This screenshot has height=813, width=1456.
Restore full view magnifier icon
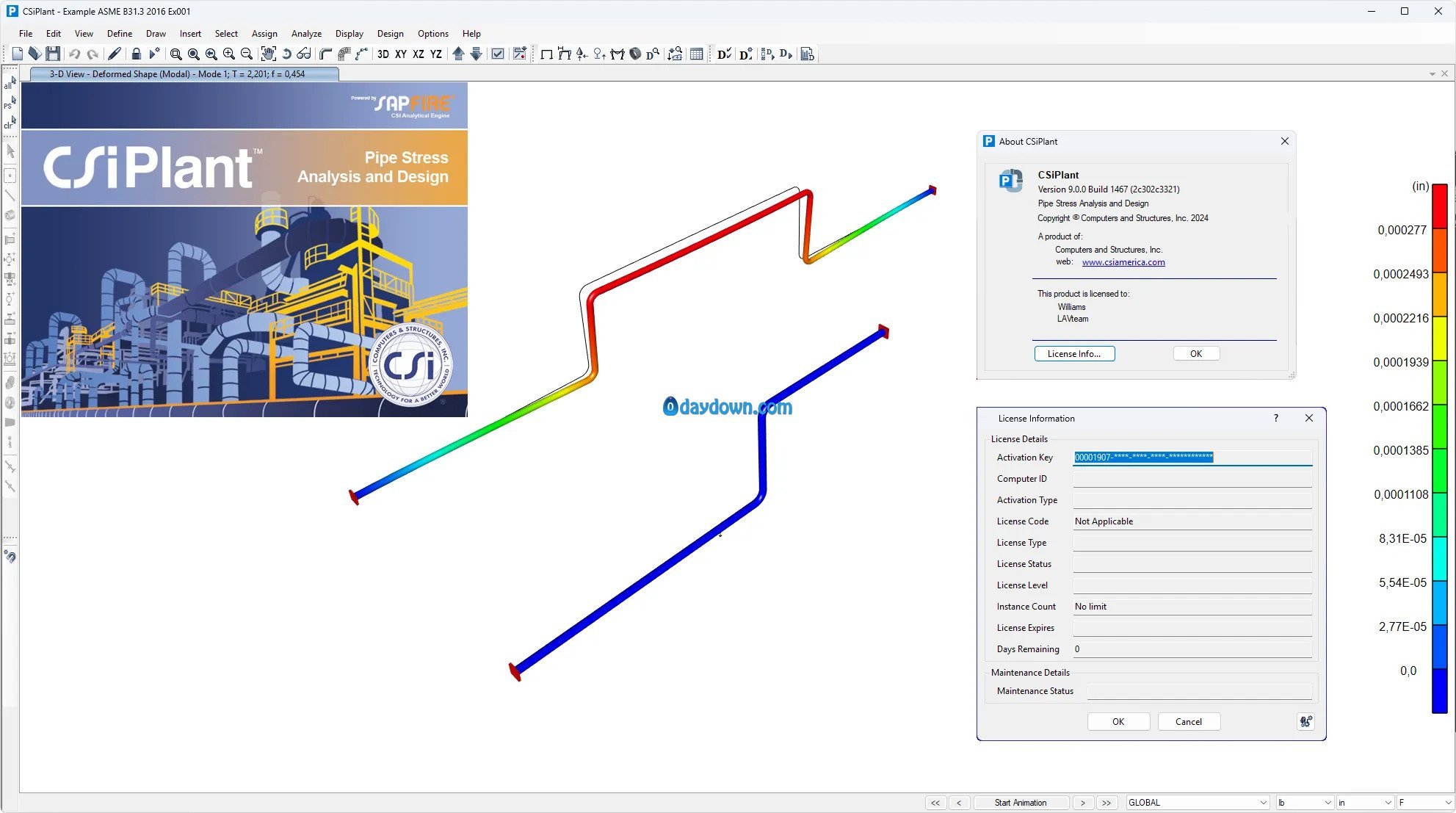pos(194,54)
